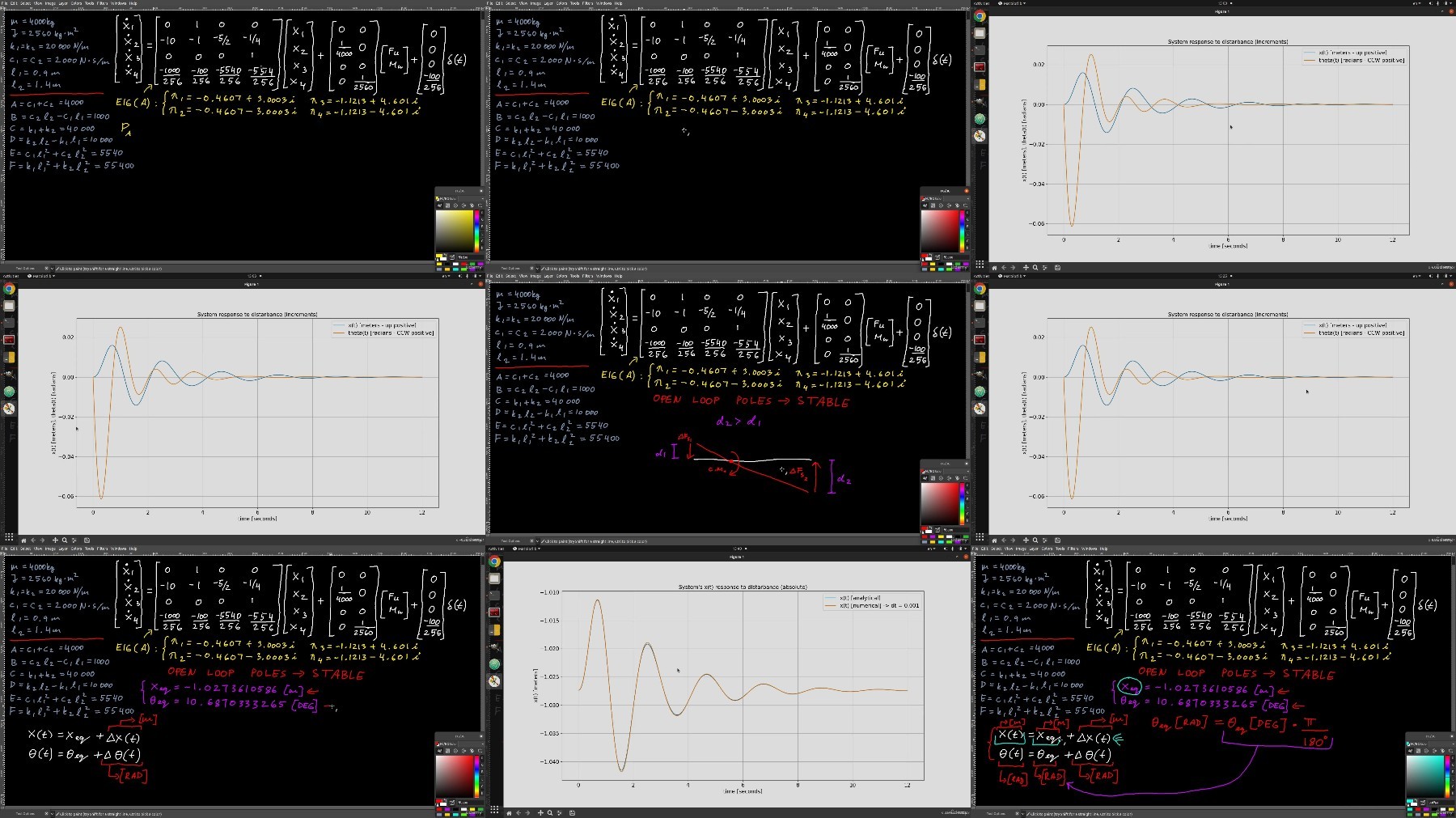Image resolution: width=1456 pixels, height=818 pixels.
Task: Open Layer menu in GIMP window with yellow picker
Action: [x=63, y=3]
